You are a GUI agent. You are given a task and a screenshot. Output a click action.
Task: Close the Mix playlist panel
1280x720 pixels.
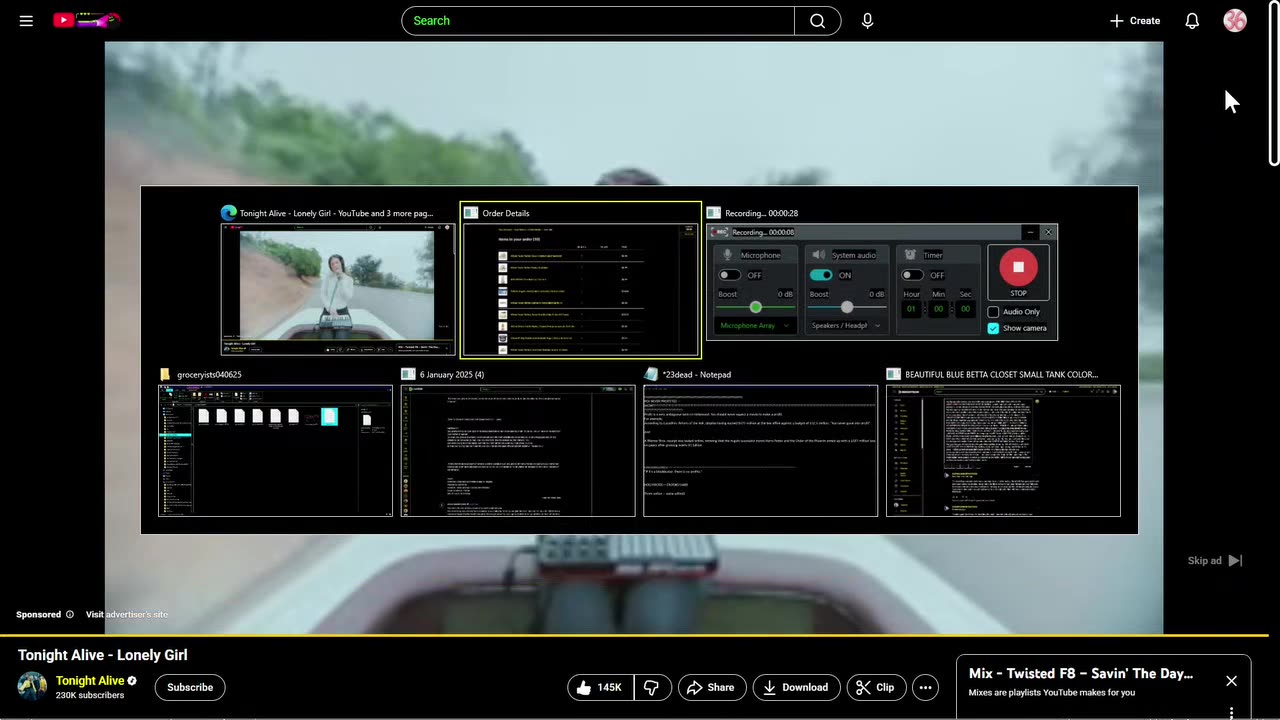1231,681
